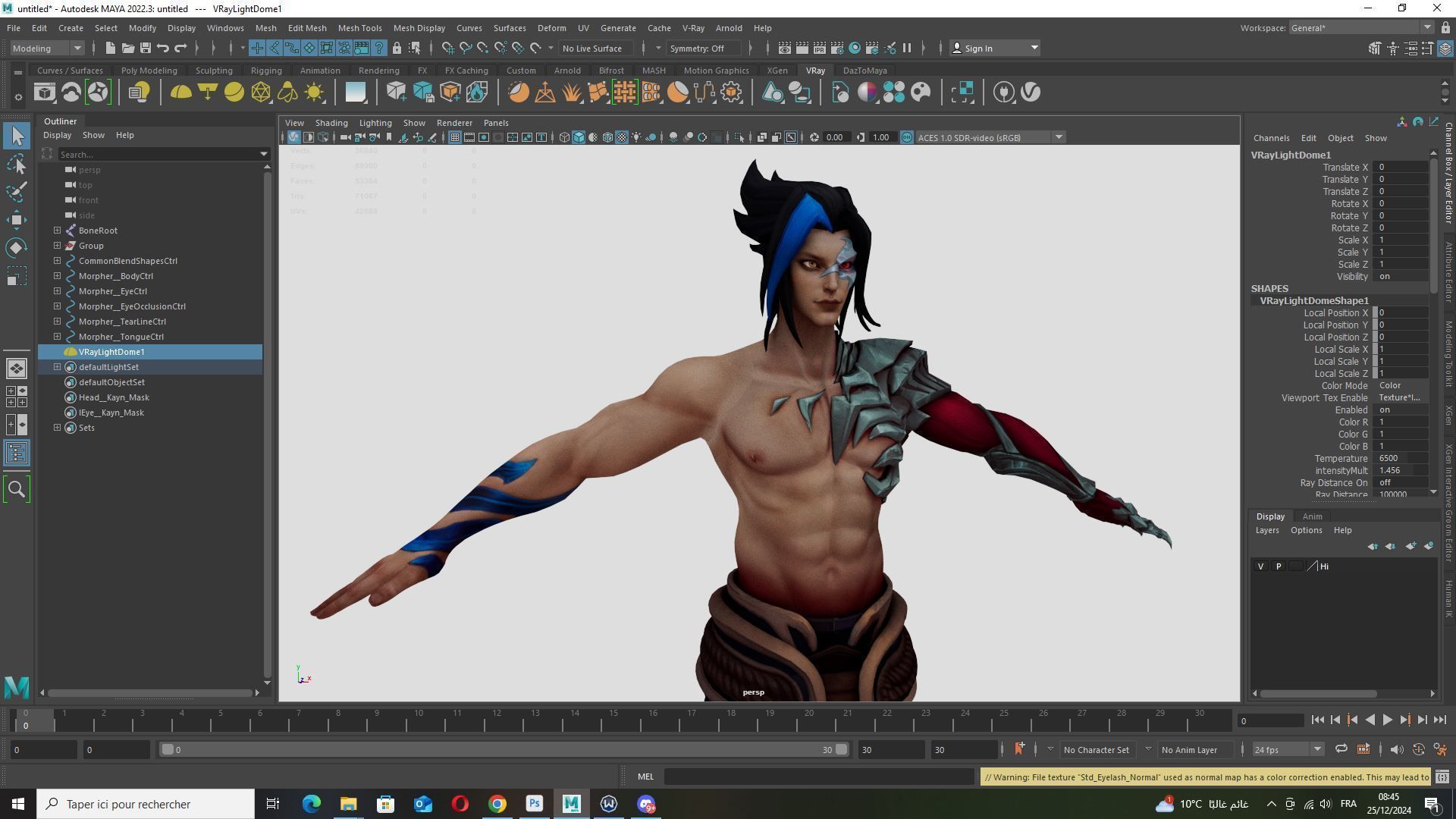
Task: Select the arrow Select tool
Action: pyautogui.click(x=17, y=136)
